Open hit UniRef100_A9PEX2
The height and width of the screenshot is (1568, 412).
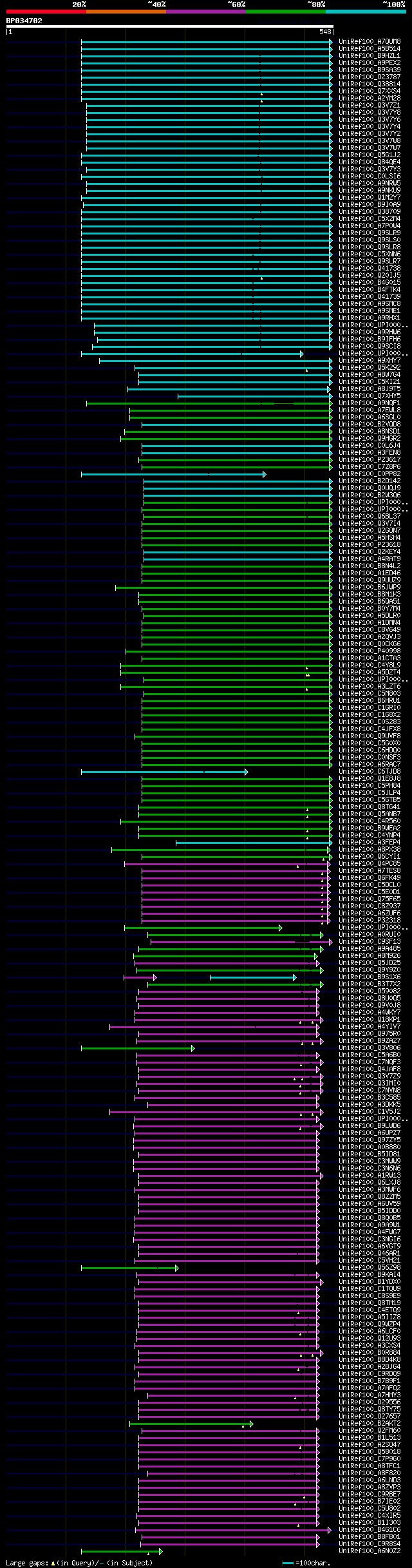pyautogui.click(x=370, y=63)
